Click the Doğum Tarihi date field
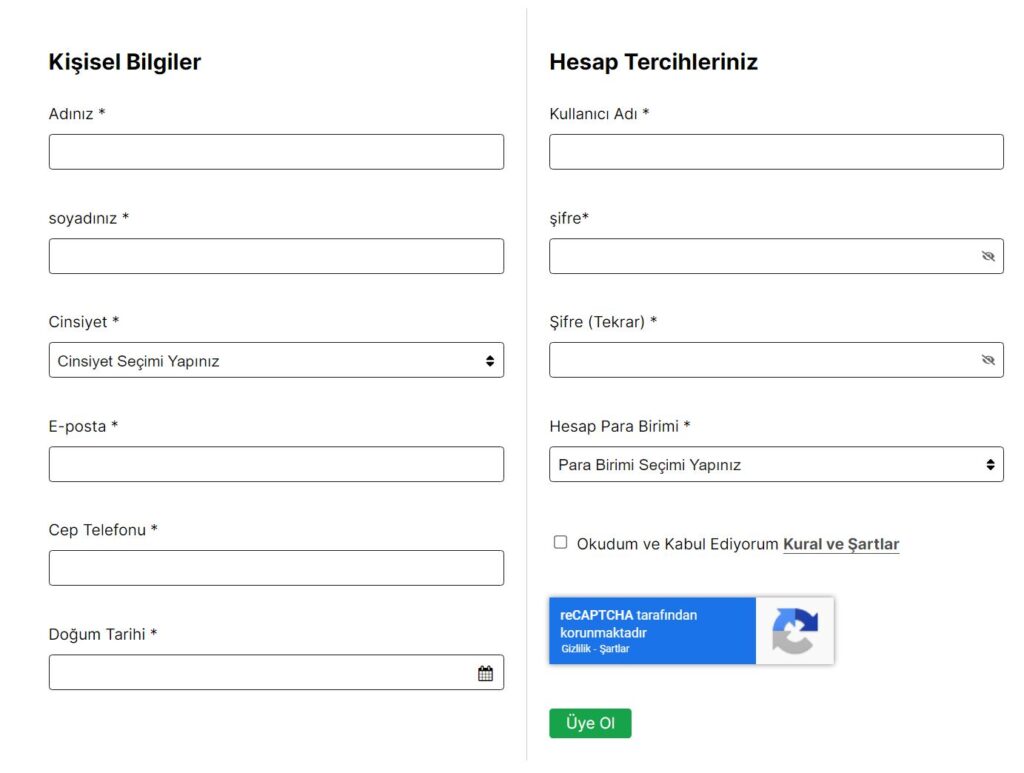The height and width of the screenshot is (773, 1024). [x=263, y=672]
